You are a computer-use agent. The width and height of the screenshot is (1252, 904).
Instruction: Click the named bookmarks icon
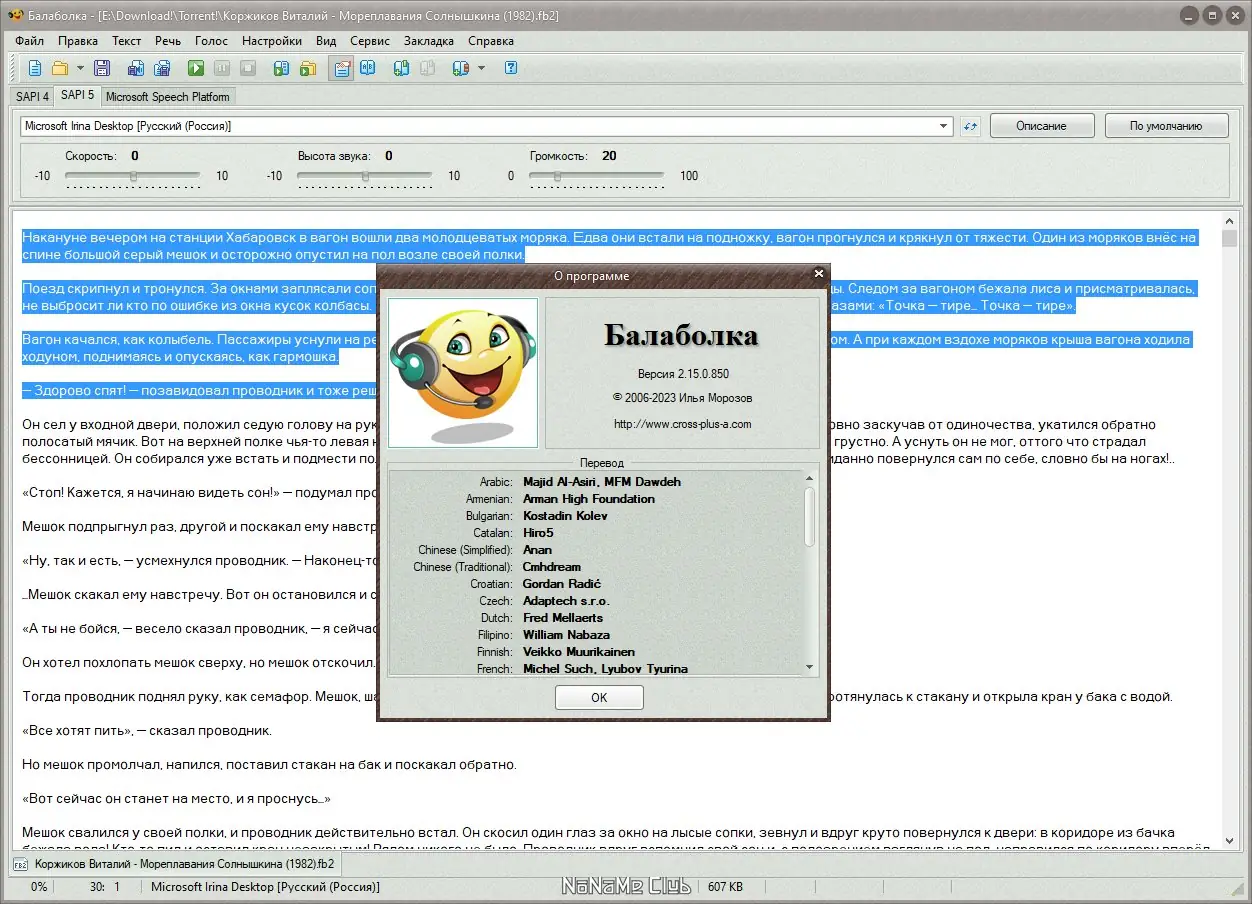coord(460,68)
